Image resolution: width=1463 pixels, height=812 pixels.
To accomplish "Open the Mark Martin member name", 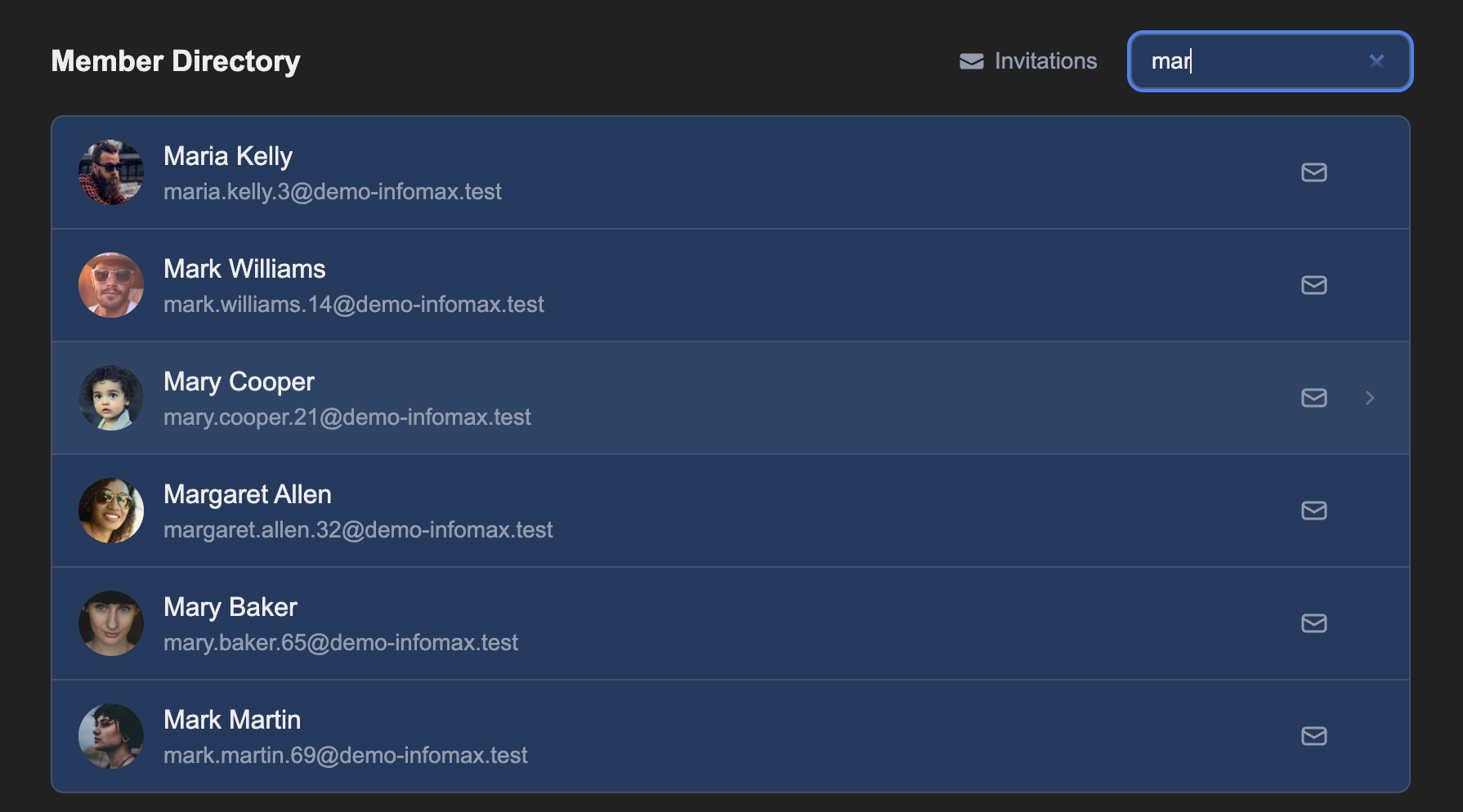I will pyautogui.click(x=232, y=720).
